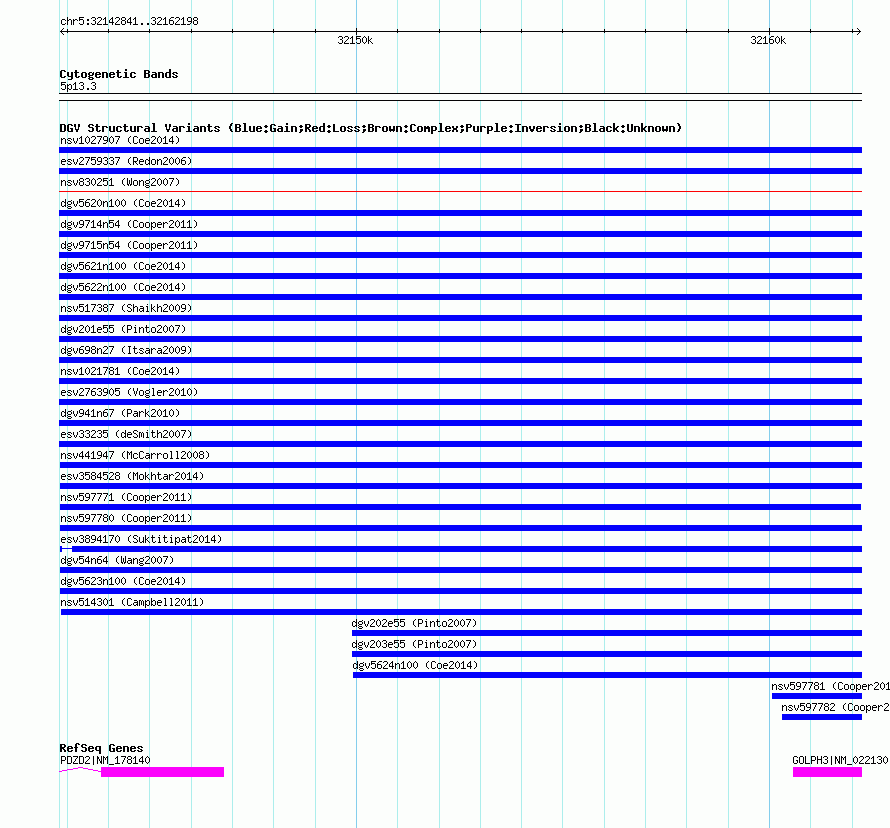Click the magenta PDZD2 exon block

tap(162, 772)
